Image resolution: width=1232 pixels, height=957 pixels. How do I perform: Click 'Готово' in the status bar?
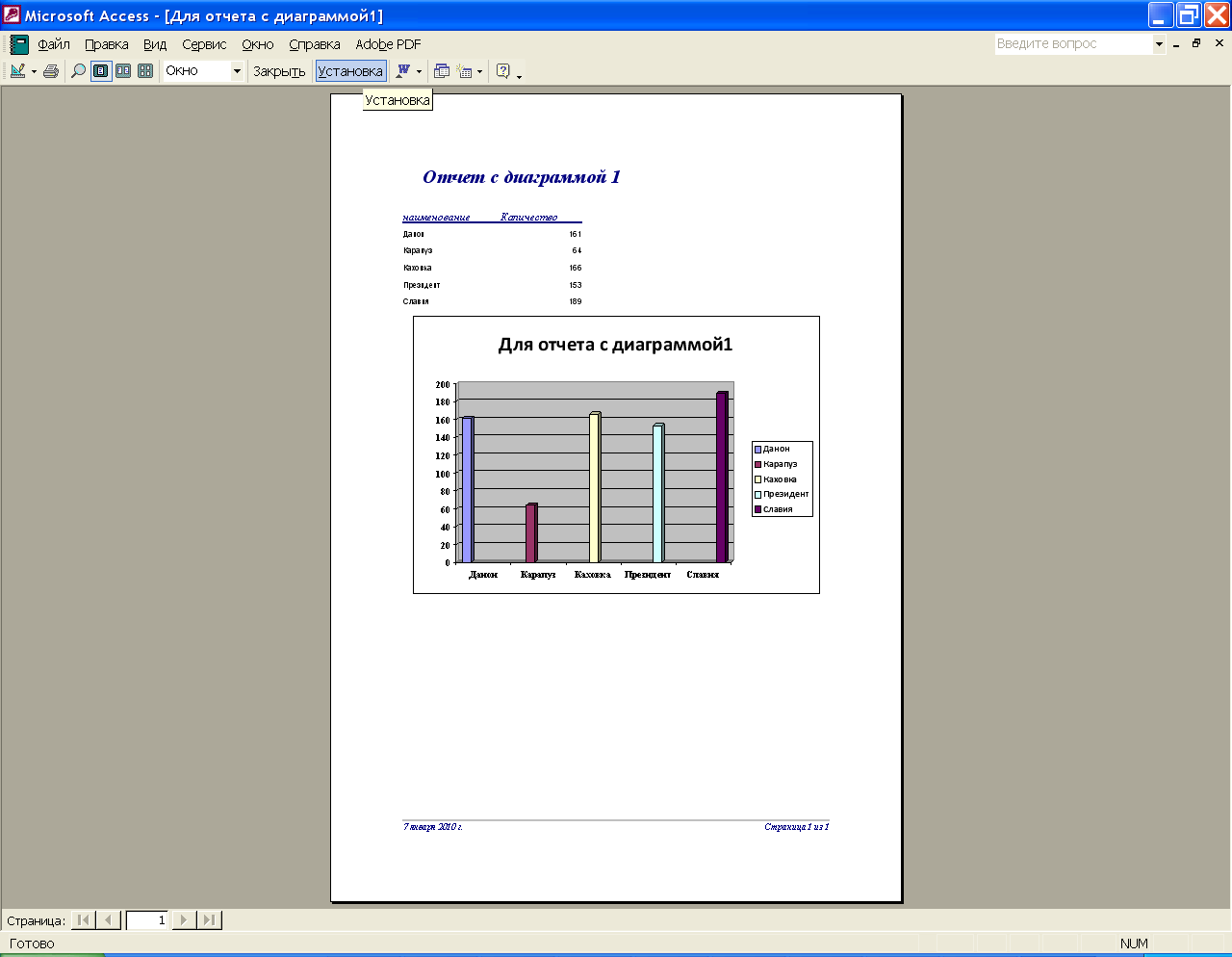[32, 944]
